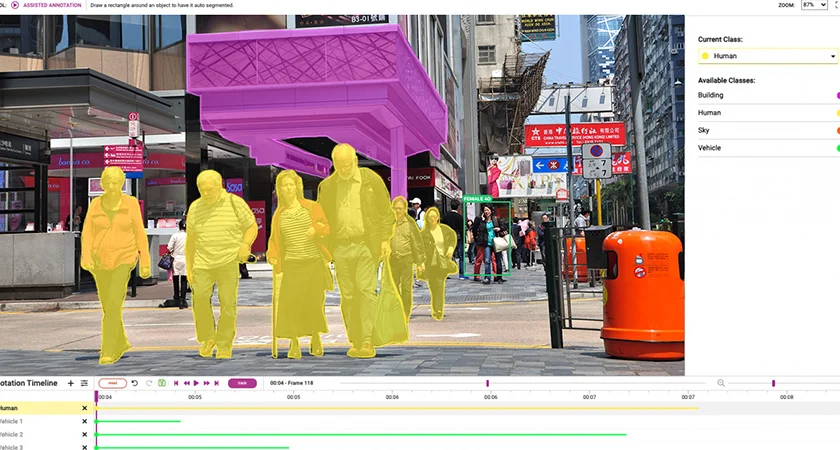Click the timeline zoom magnifier icon
Screen dimensions: 840x450
(721, 383)
